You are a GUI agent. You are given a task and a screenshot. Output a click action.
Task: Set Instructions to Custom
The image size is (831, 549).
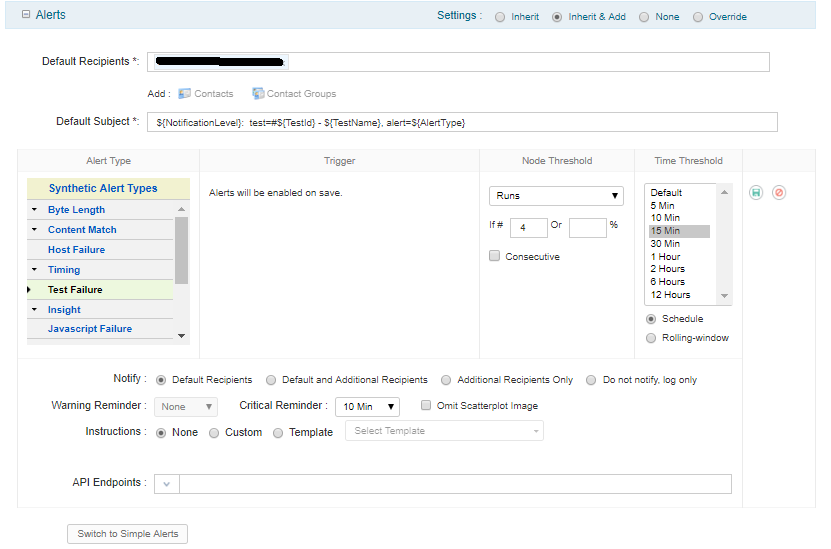point(214,433)
